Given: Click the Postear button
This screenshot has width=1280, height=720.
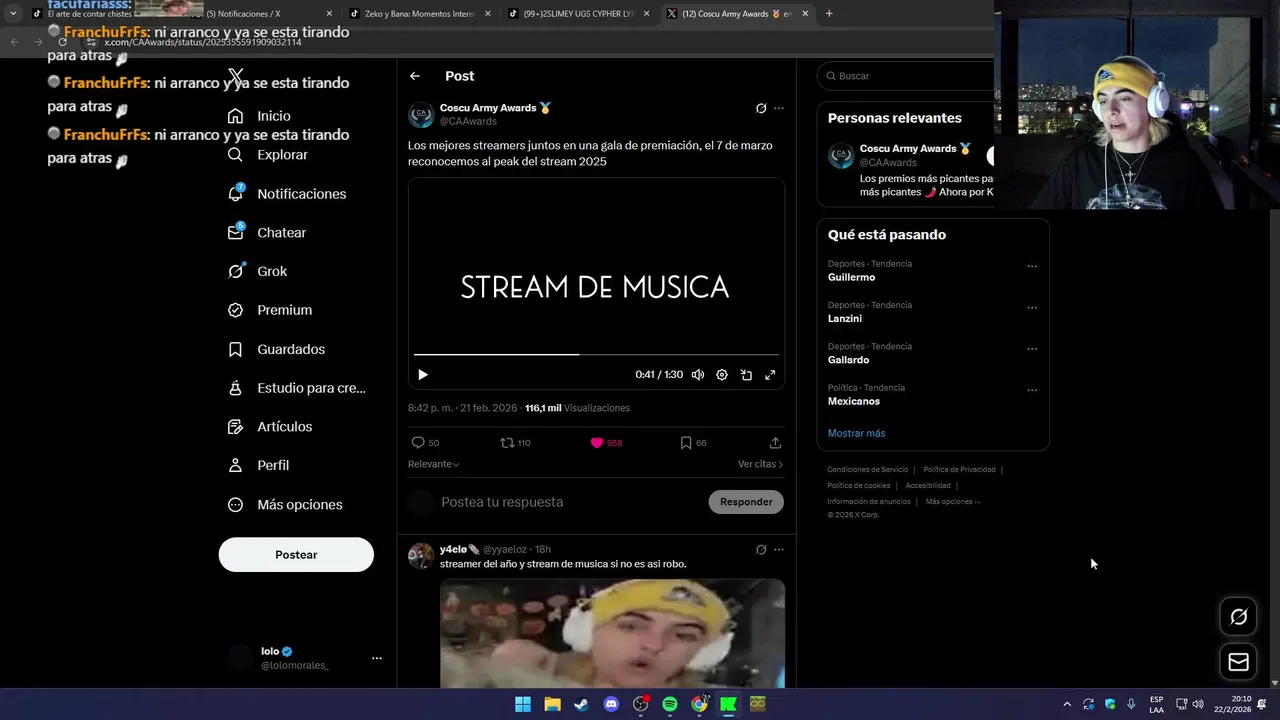Looking at the screenshot, I should 296,555.
